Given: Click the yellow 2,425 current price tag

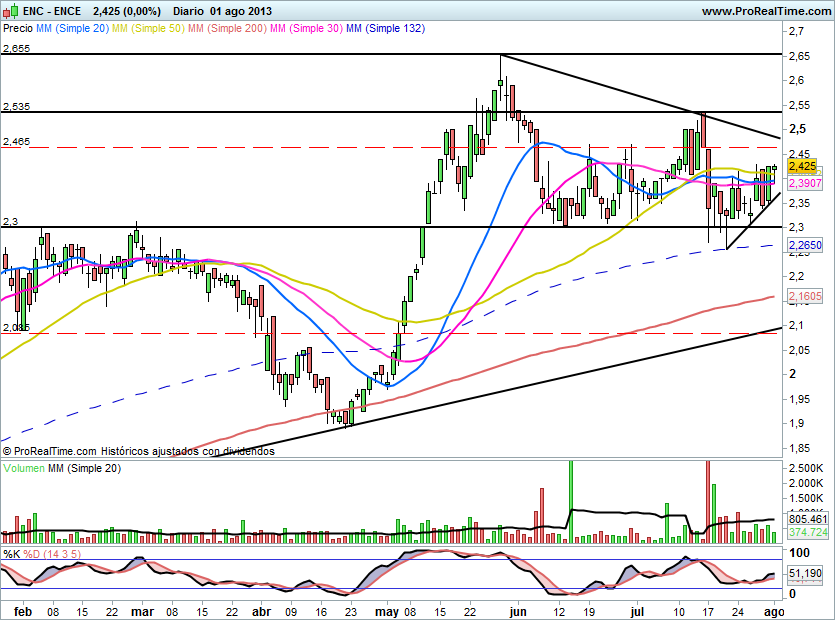Looking at the screenshot, I should pos(802,166).
